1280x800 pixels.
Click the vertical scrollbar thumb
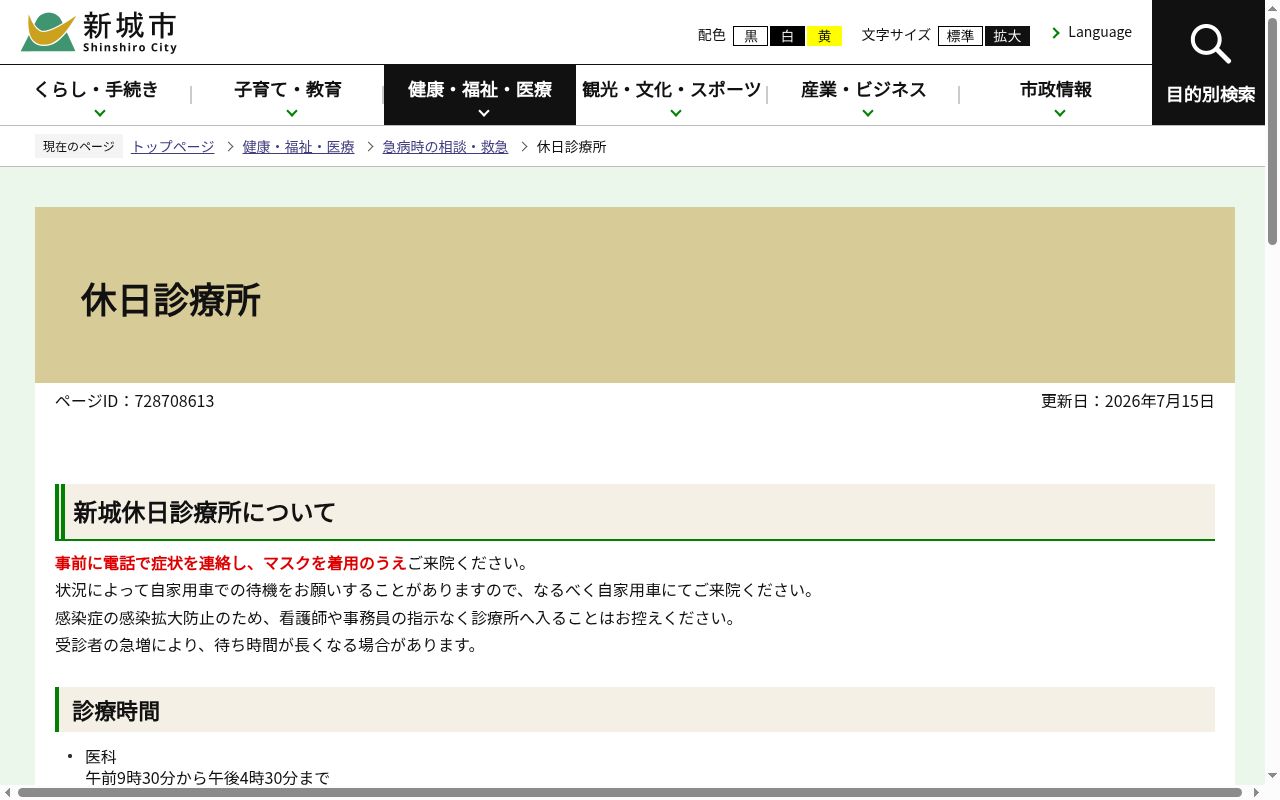click(x=1273, y=130)
